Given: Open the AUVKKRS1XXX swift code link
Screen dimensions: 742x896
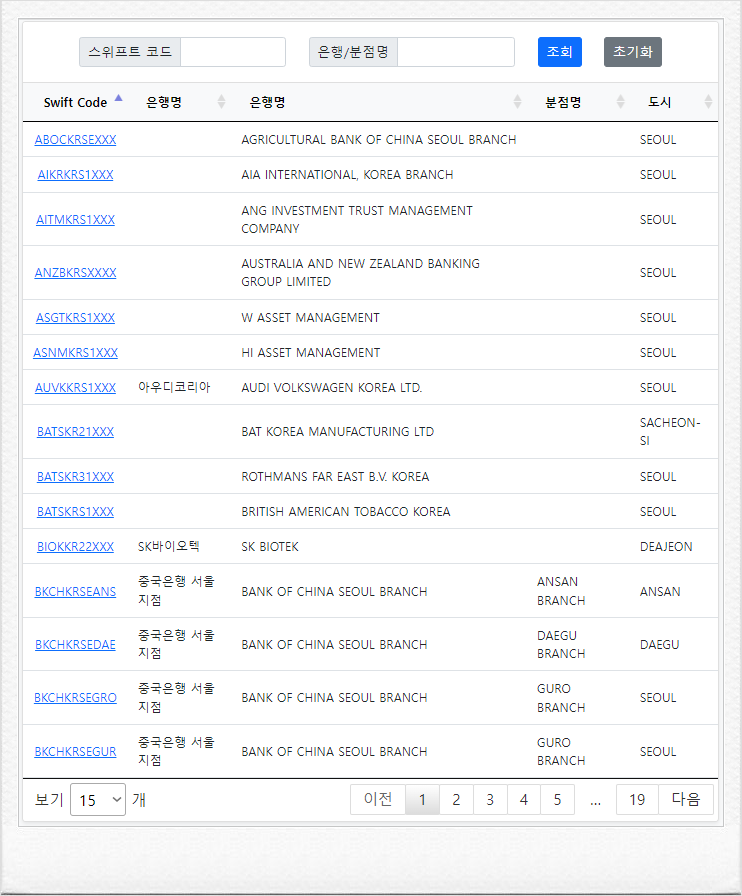Looking at the screenshot, I should (75, 387).
